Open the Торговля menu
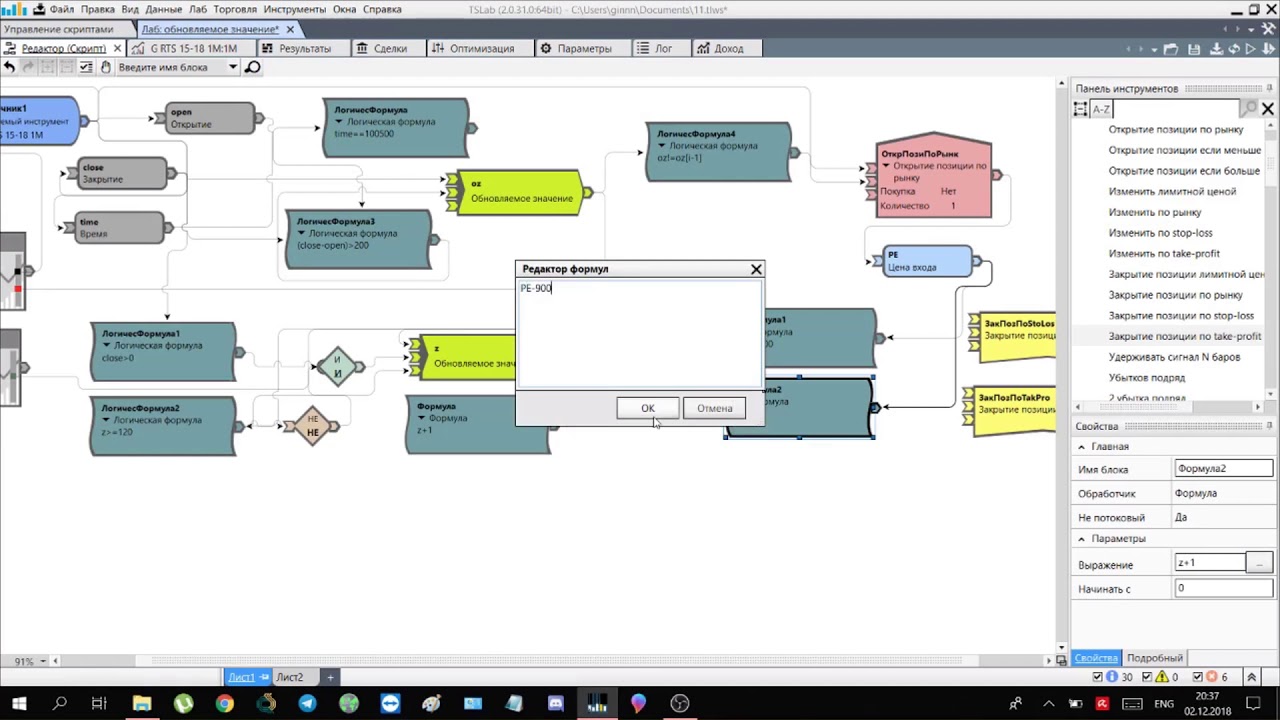The height and width of the screenshot is (720, 1280). (235, 9)
